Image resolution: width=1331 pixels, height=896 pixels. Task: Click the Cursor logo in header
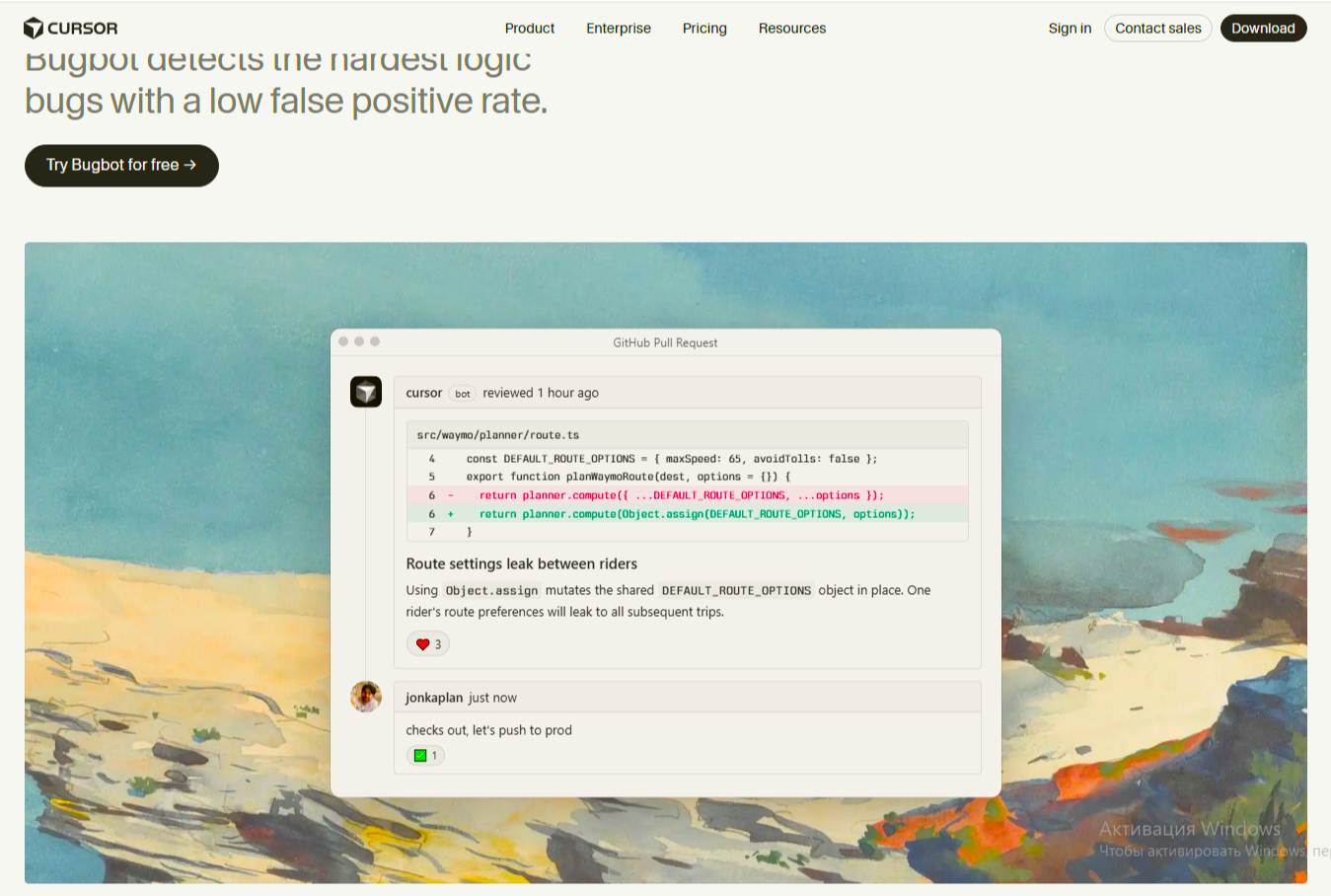click(x=70, y=29)
